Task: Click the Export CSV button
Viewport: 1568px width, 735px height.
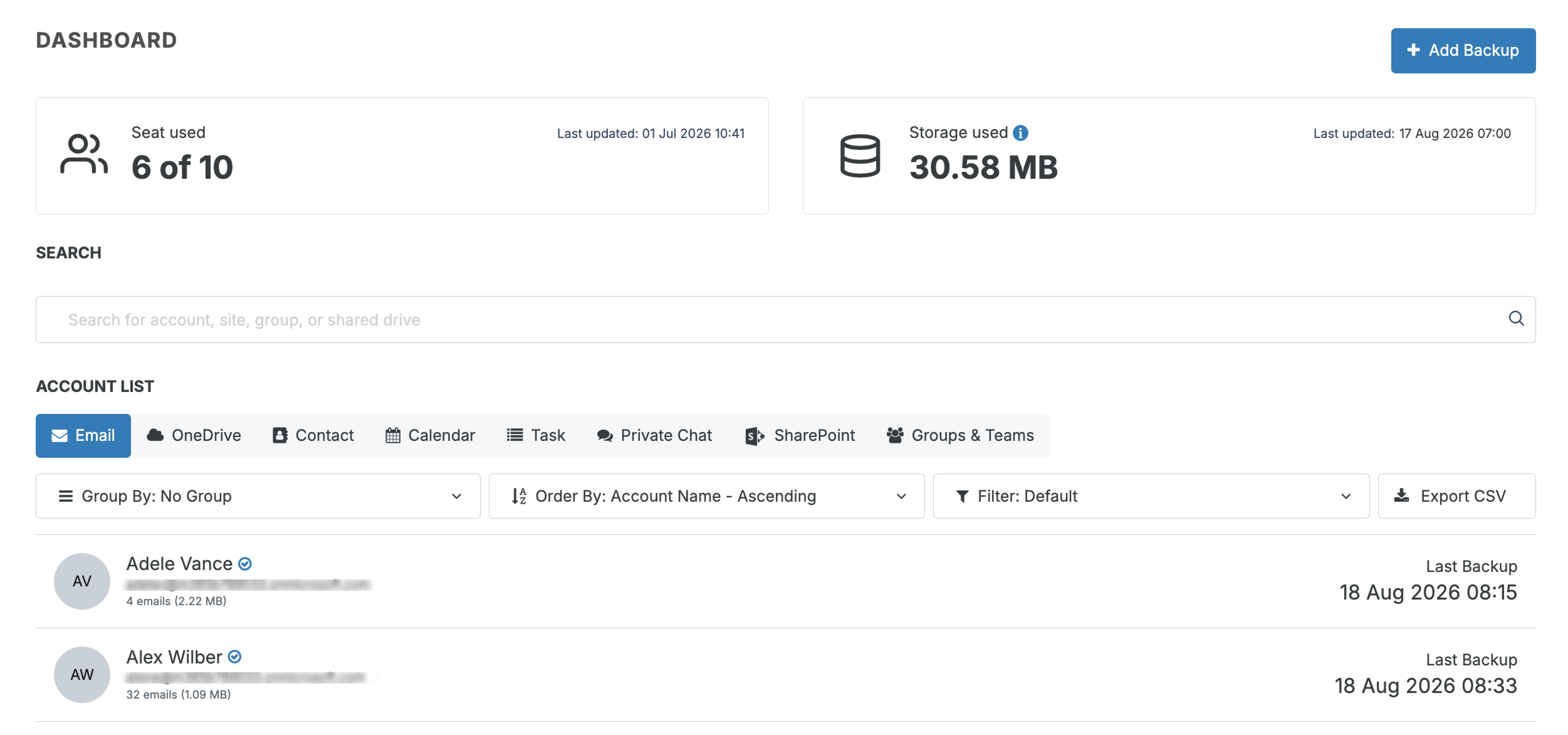Action: [x=1457, y=496]
